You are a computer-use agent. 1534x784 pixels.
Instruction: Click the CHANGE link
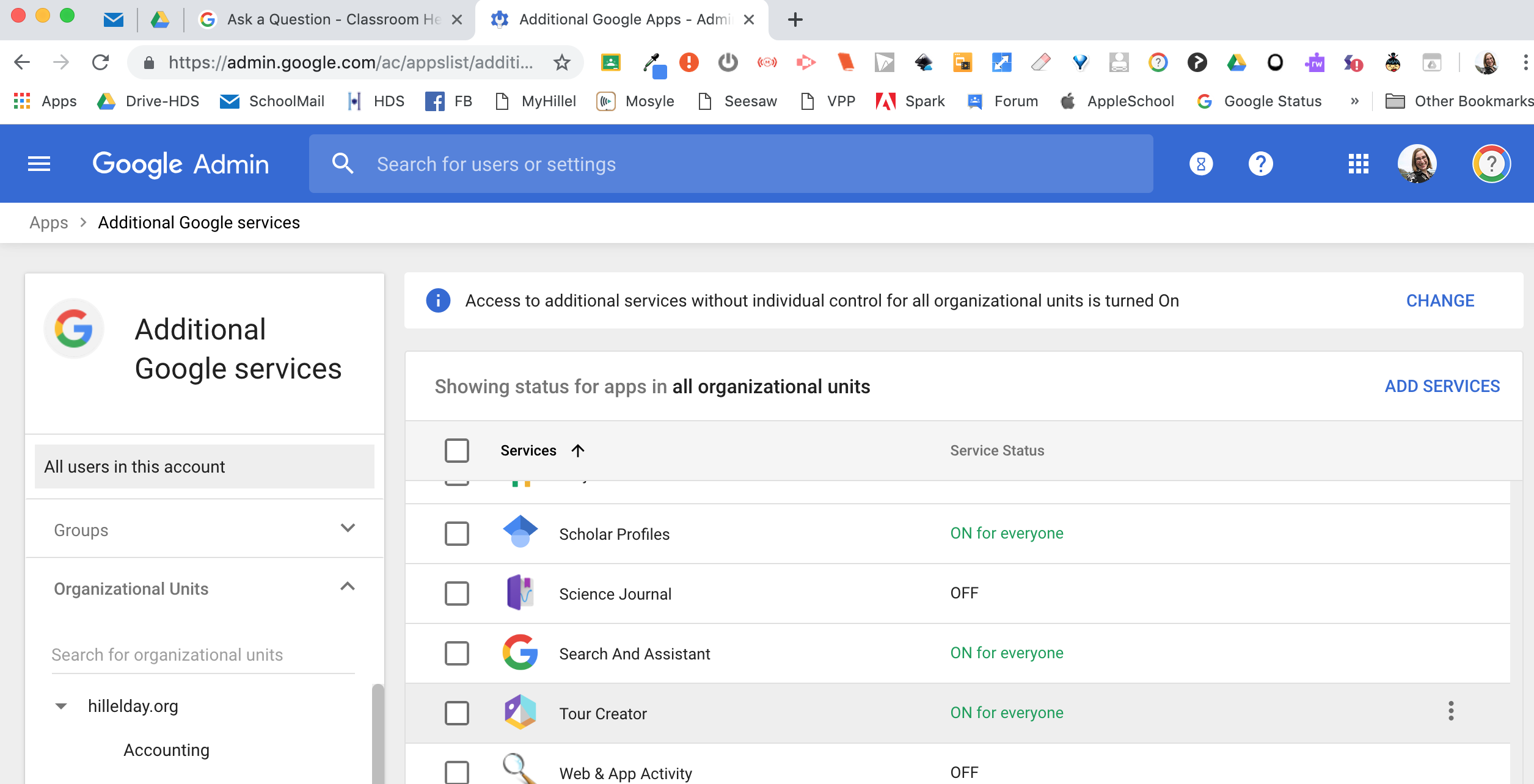pos(1440,300)
